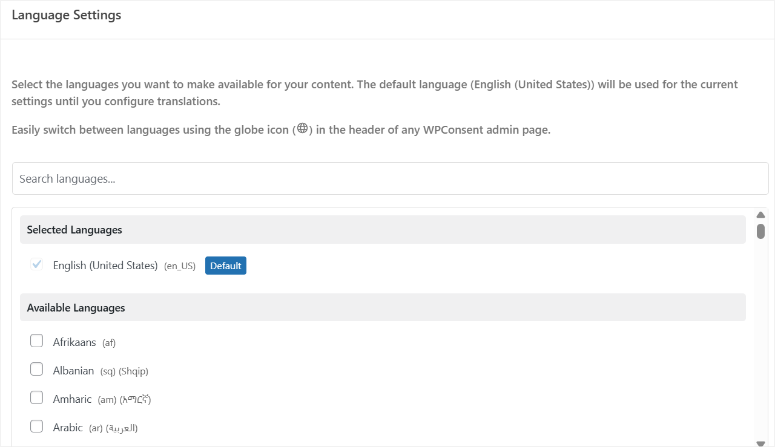Tick the Arabic language checkbox
Viewport: 775px width, 447px height.
point(37,426)
